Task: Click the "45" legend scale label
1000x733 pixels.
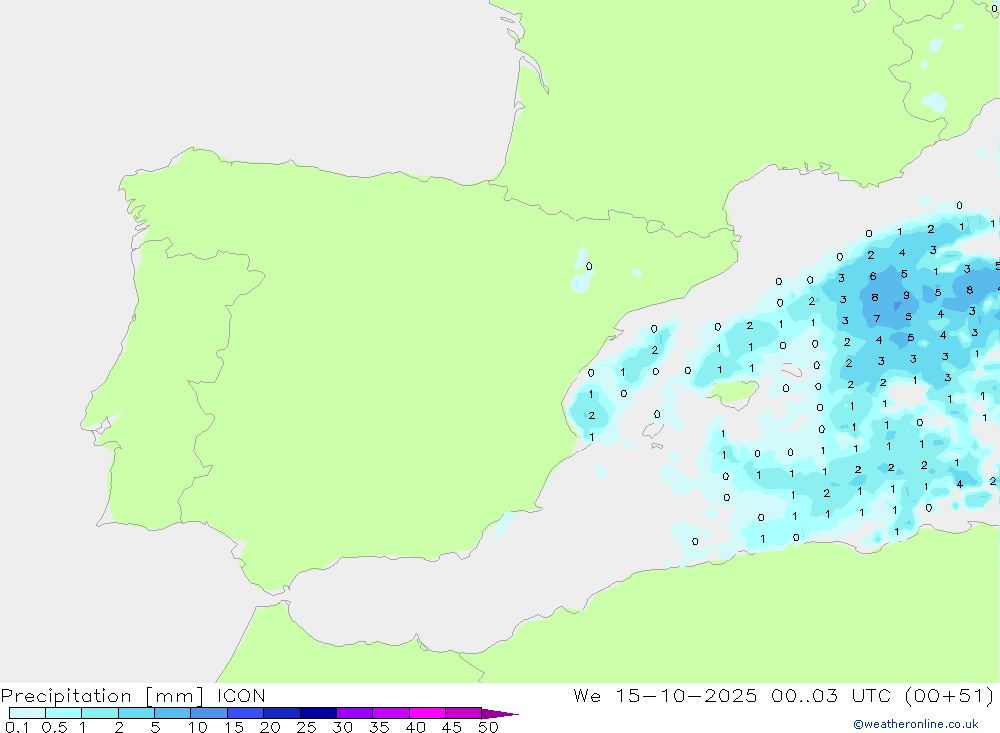Action: click(452, 727)
